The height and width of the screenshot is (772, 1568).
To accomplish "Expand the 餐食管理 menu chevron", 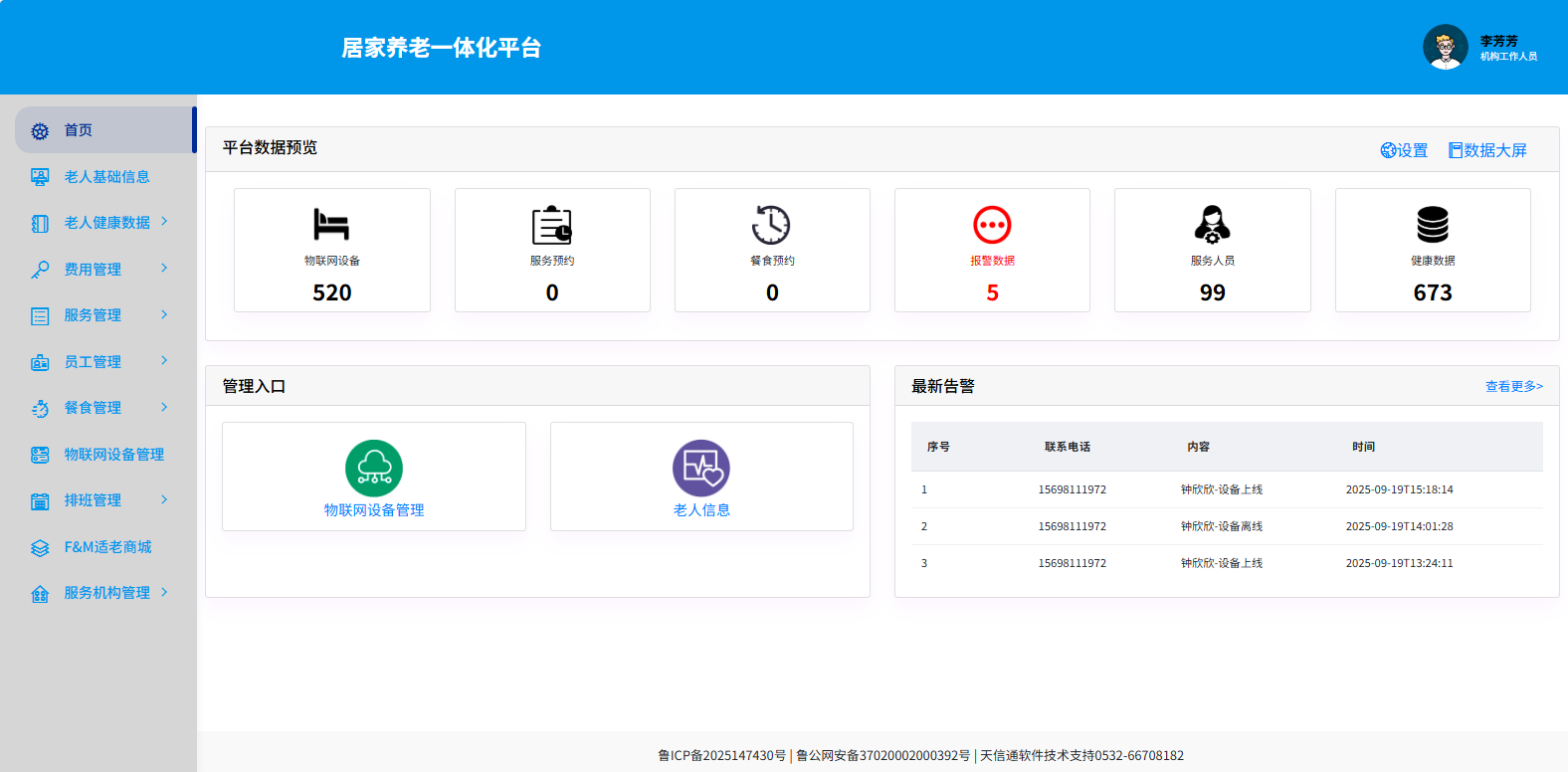I will 164,407.
